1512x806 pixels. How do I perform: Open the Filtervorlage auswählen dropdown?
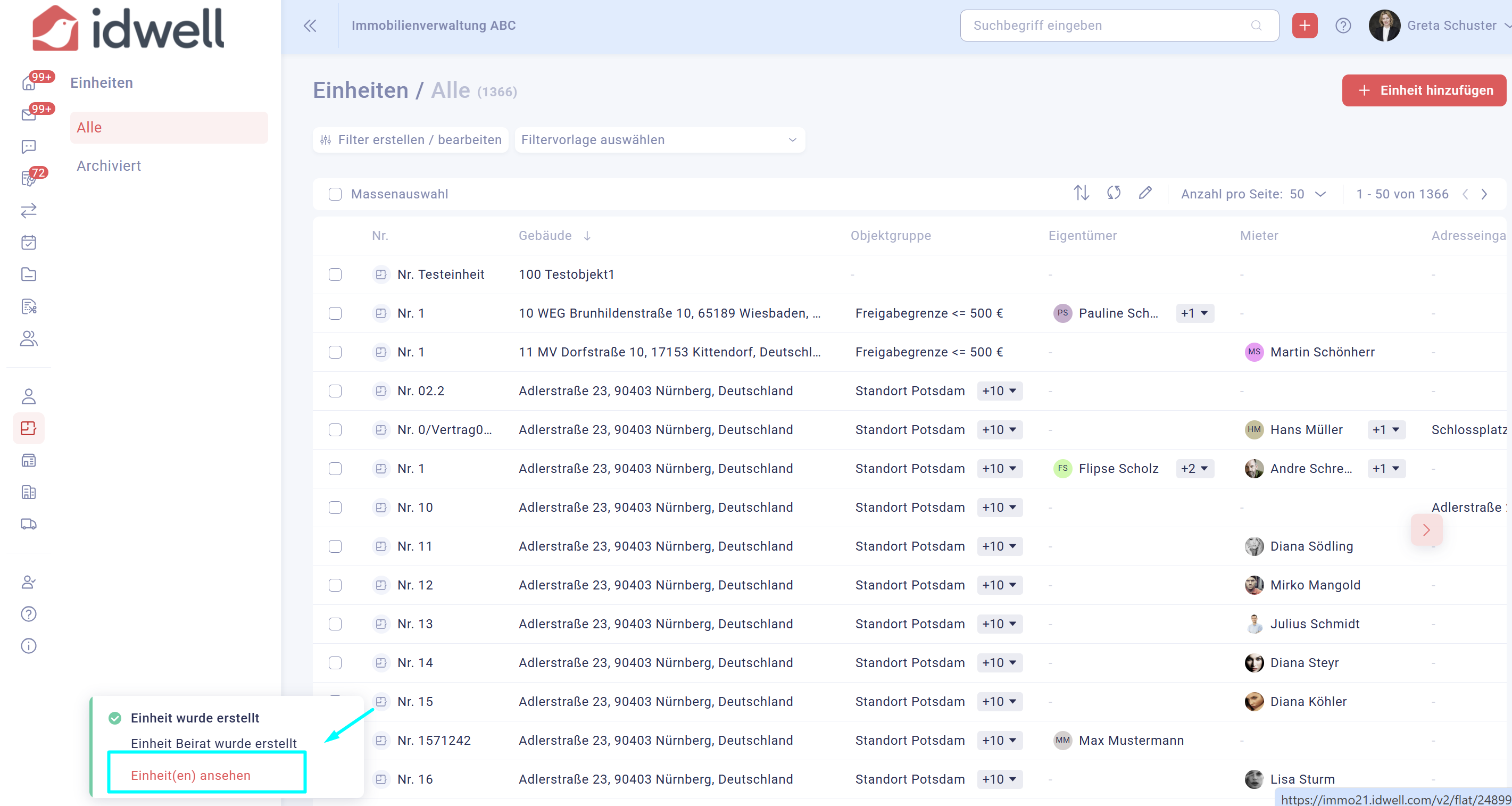pos(659,140)
